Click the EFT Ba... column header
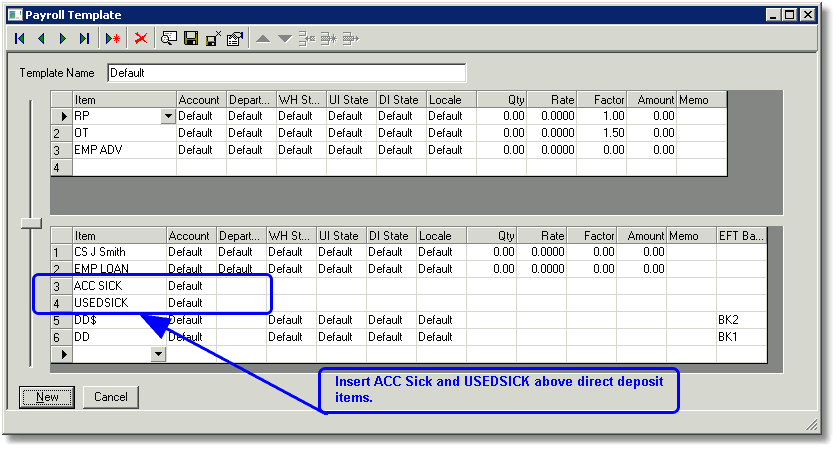The width and height of the screenshot is (836, 449). (x=741, y=236)
